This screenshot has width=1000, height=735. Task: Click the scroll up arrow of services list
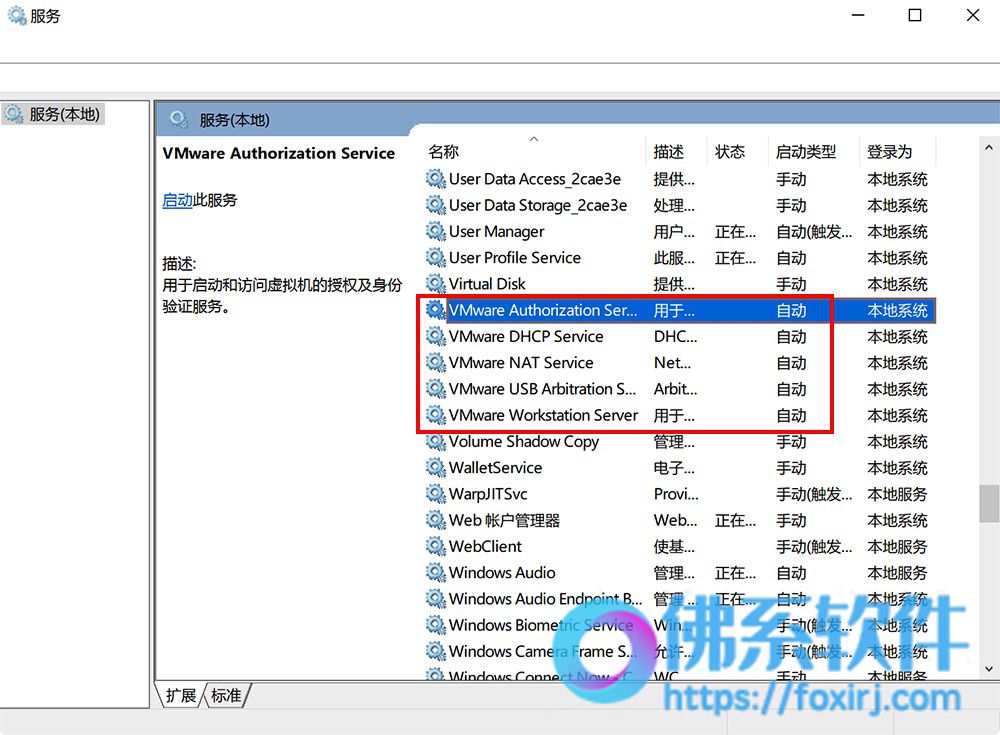point(989,147)
